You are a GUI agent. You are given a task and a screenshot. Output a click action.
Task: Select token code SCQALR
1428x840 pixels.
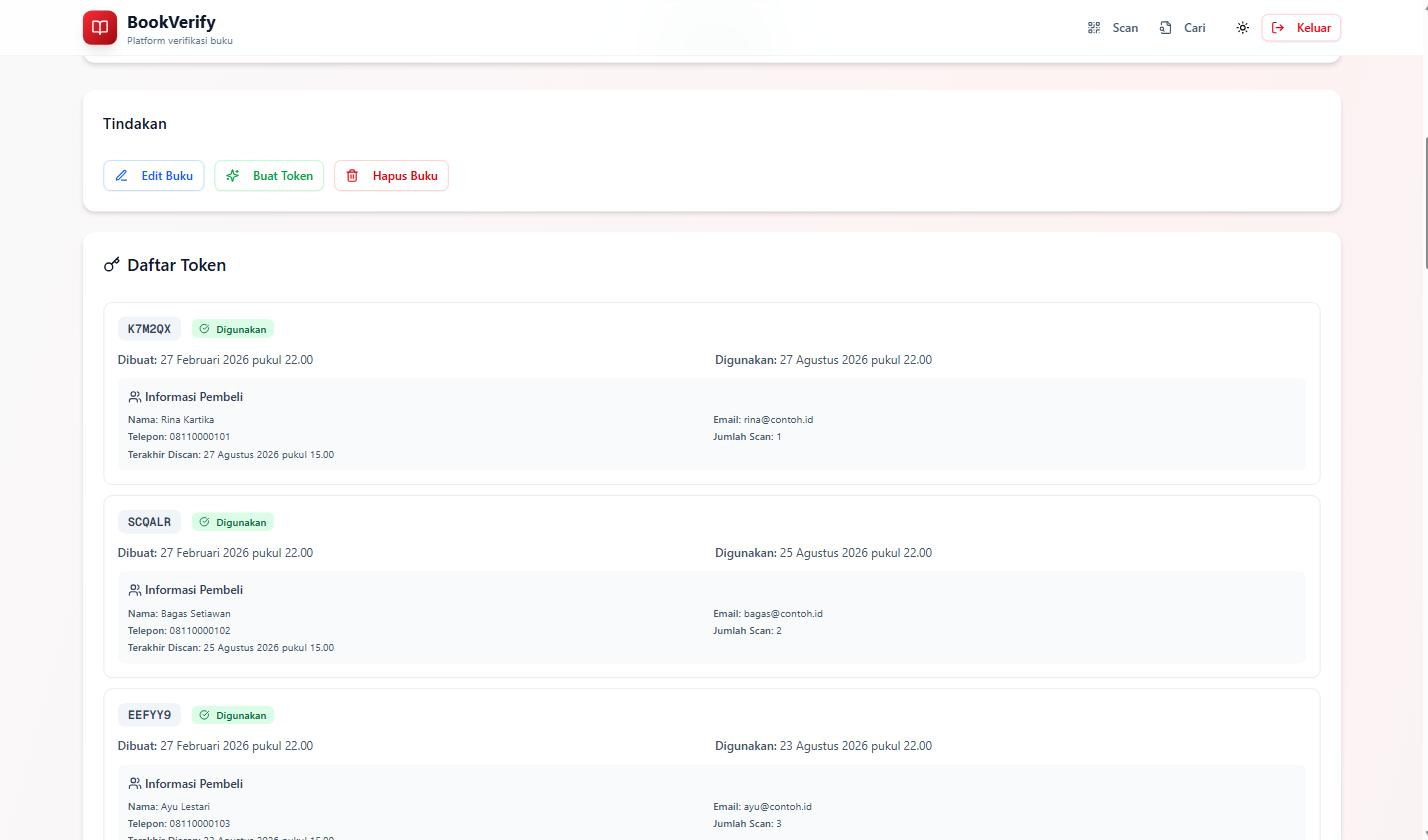[149, 522]
